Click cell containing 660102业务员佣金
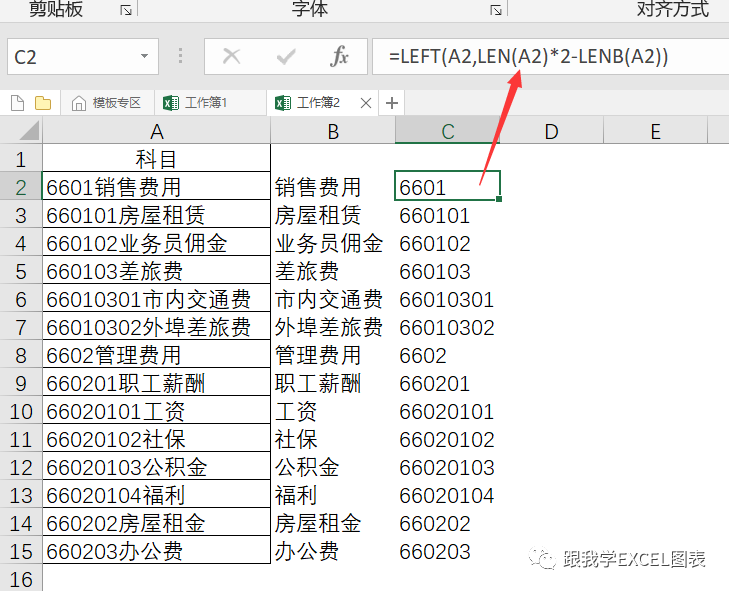This screenshot has width=729, height=591. pos(156,242)
